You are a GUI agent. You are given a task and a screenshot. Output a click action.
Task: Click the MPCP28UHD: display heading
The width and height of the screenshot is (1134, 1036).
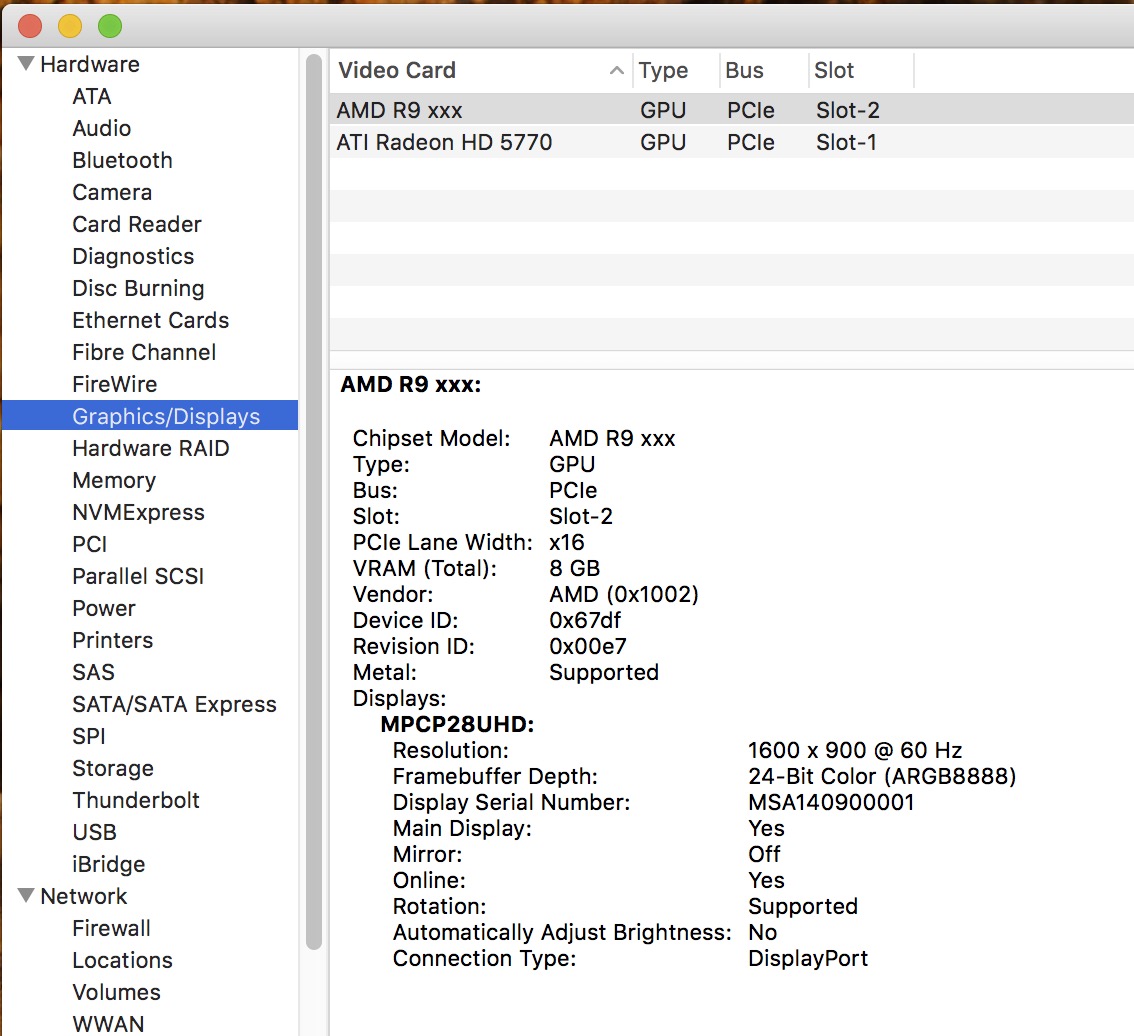pos(458,724)
